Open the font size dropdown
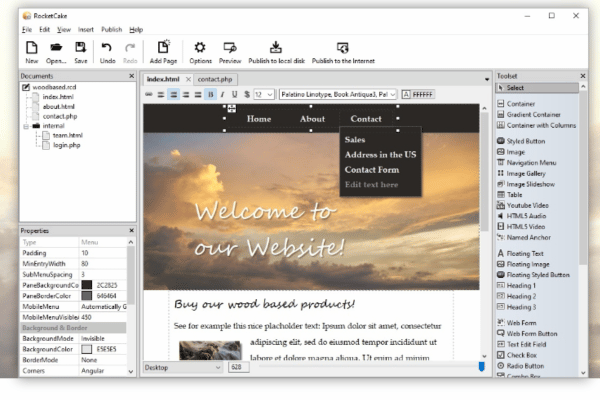The width and height of the screenshot is (600, 400). click(264, 94)
